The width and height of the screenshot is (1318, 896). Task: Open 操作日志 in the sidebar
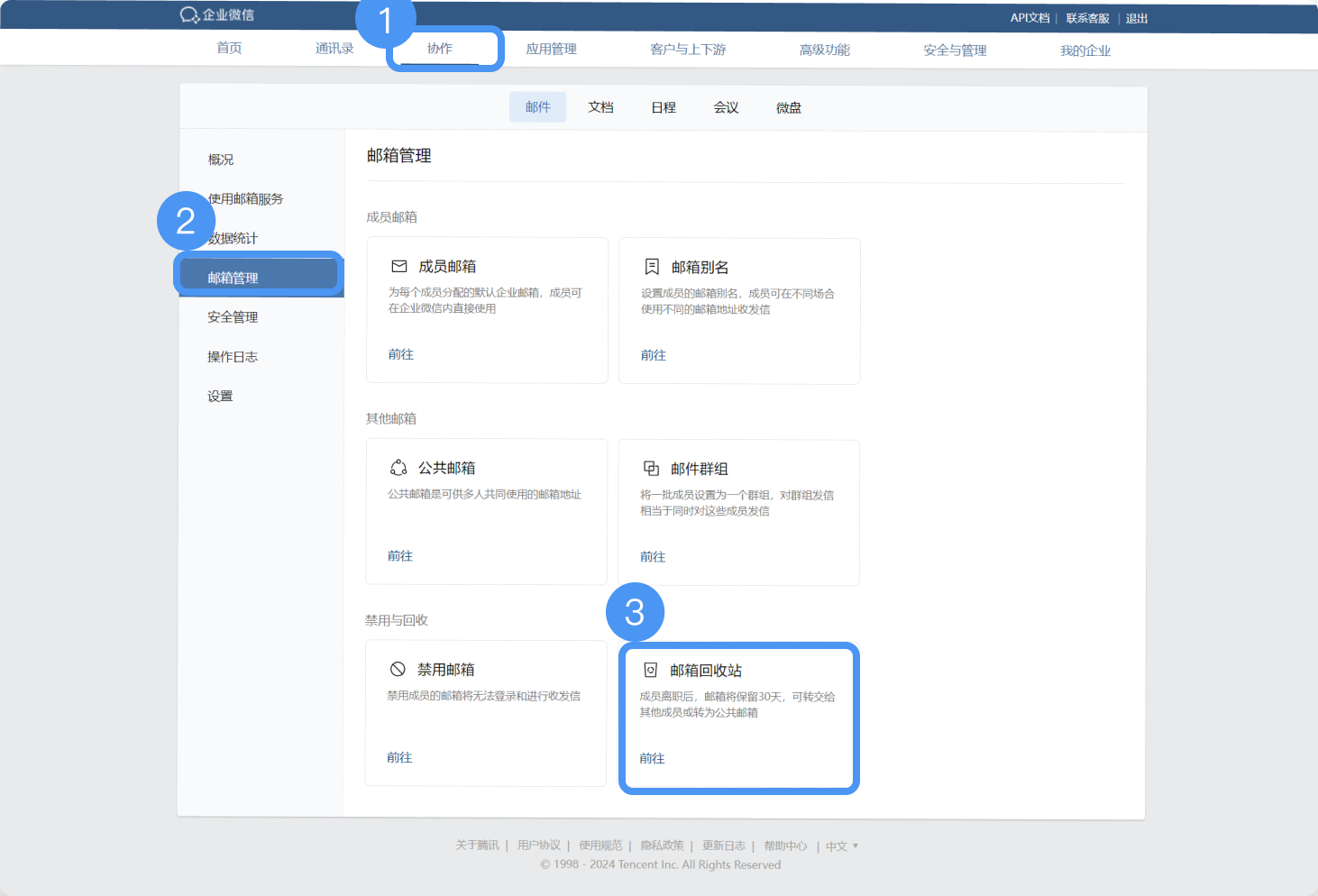[233, 357]
